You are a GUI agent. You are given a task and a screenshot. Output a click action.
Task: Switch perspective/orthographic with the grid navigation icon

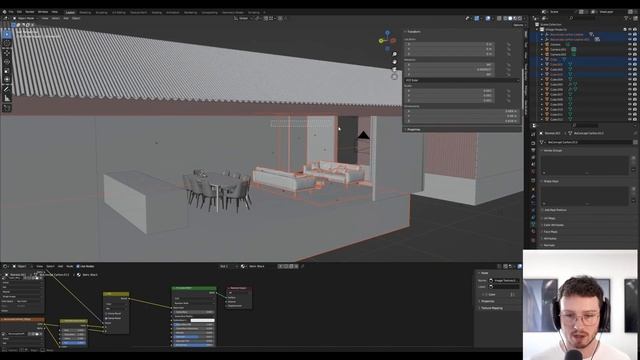pyautogui.click(x=394, y=76)
